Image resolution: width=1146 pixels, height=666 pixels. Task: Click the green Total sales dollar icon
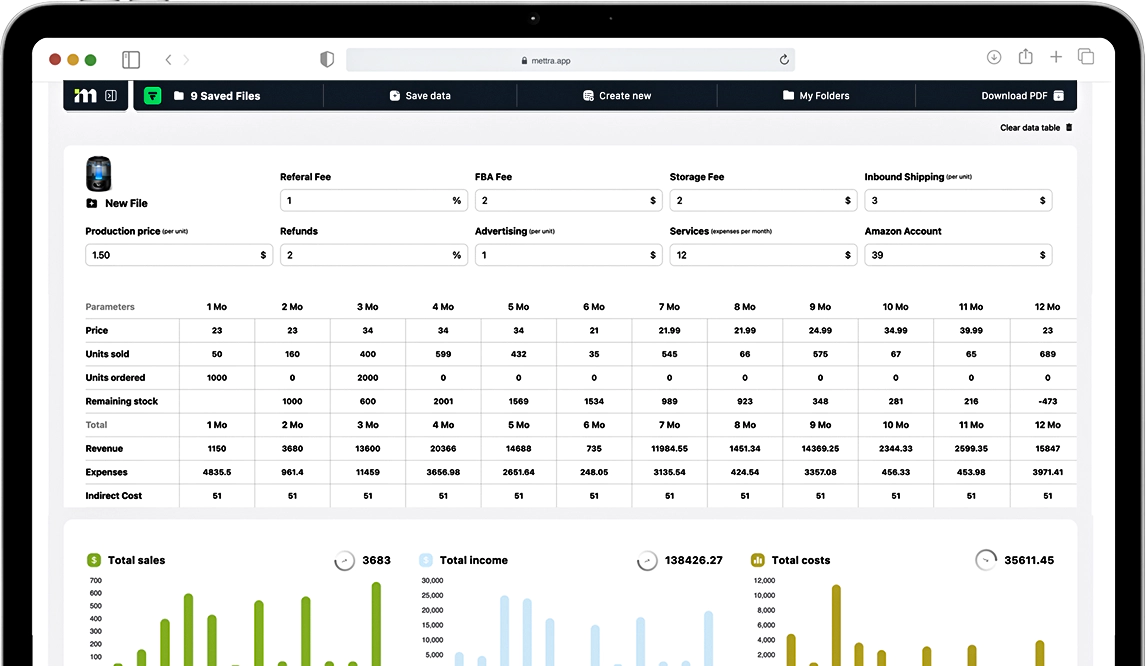tap(94, 560)
